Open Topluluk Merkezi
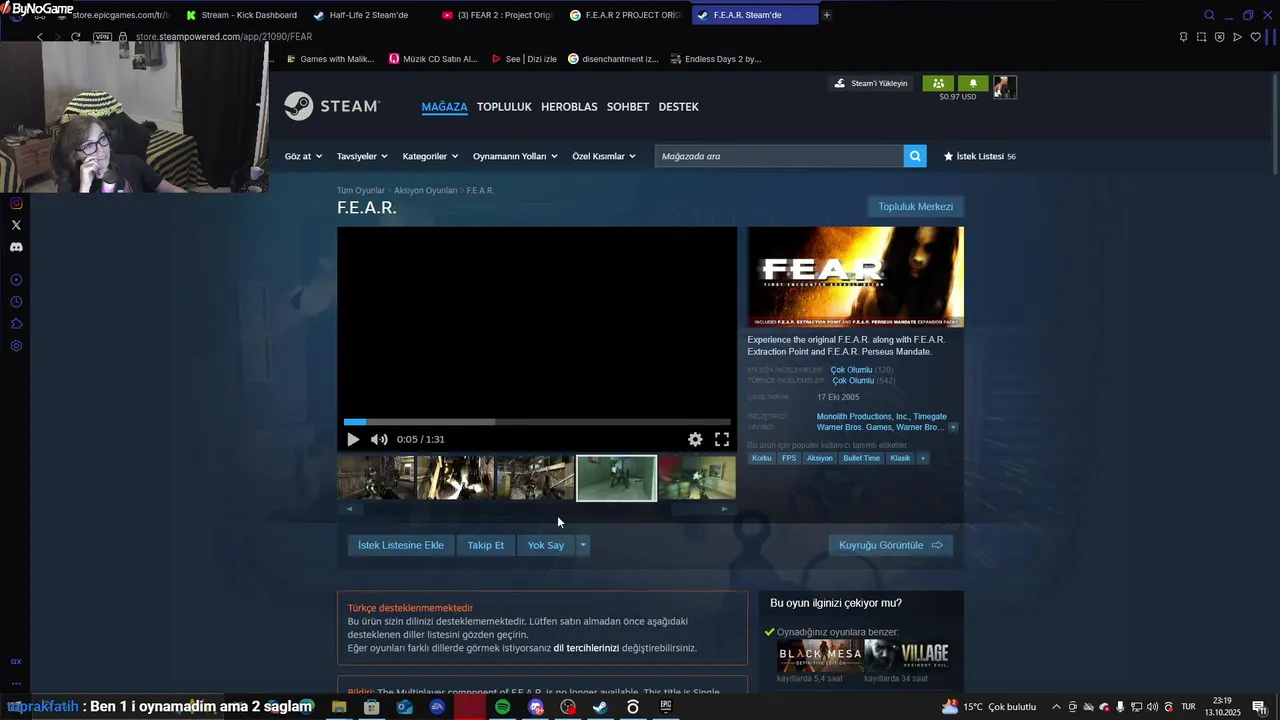The height and width of the screenshot is (720, 1280). (x=915, y=207)
